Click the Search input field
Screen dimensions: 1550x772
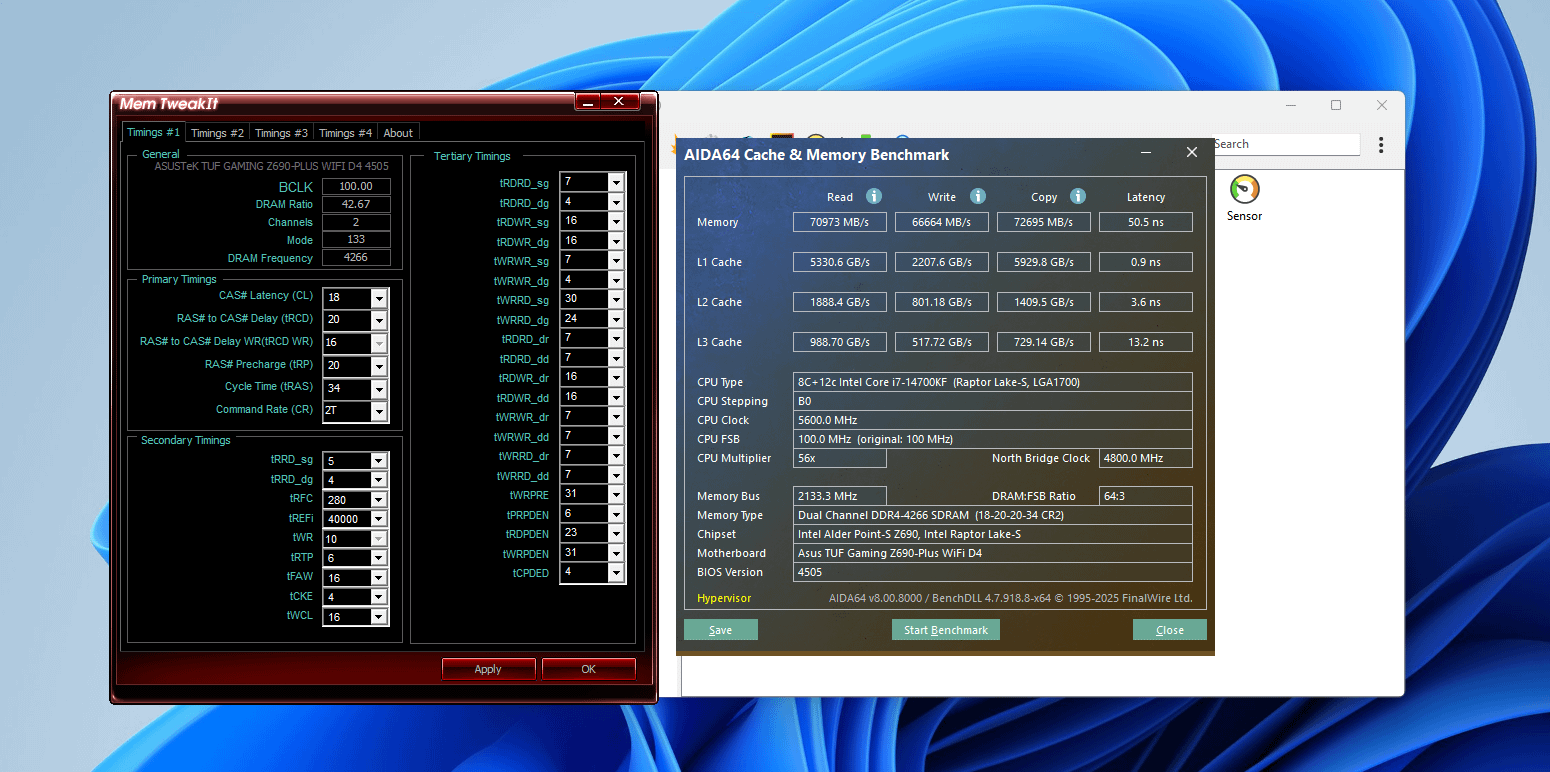1285,144
